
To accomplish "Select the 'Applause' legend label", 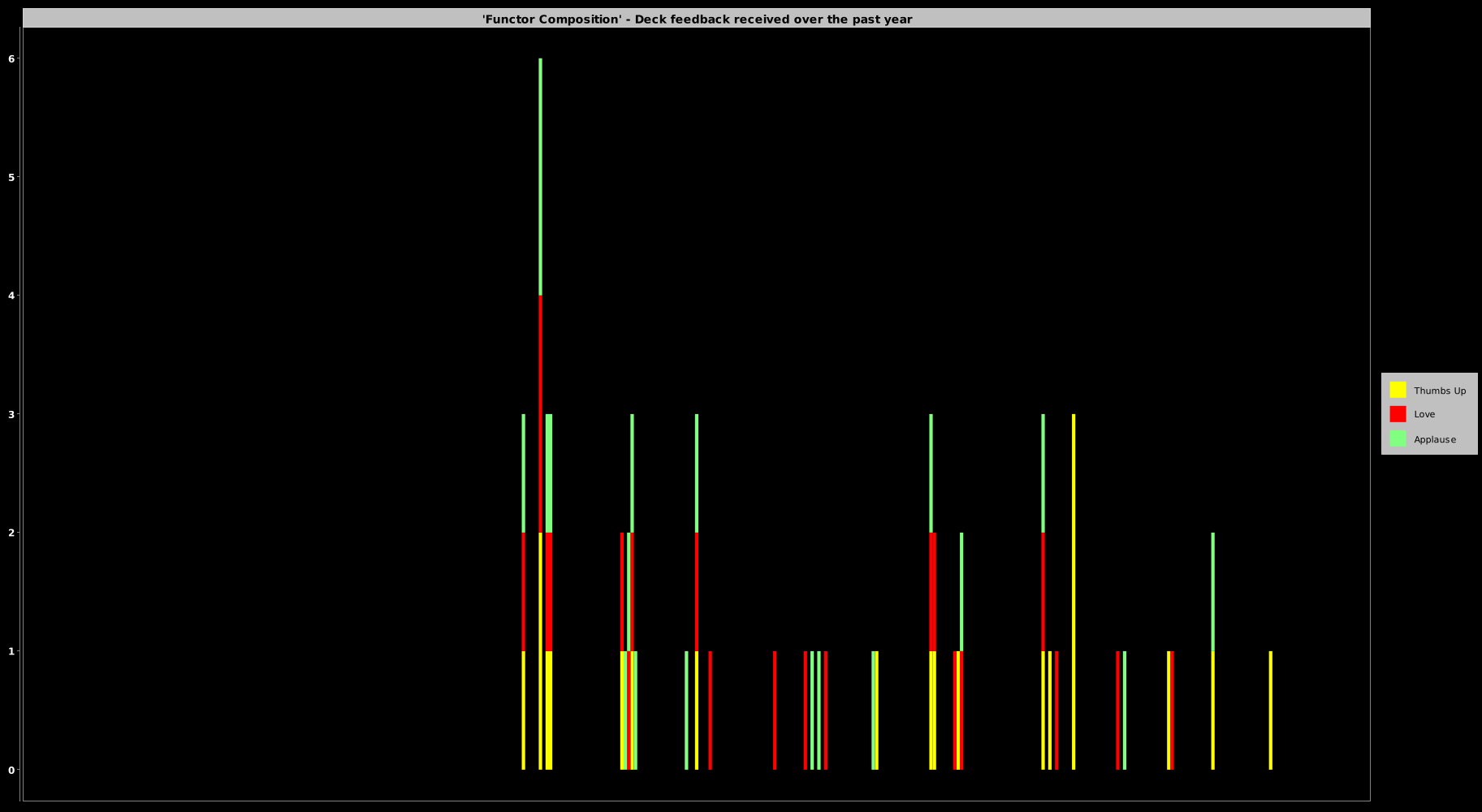I will pyautogui.click(x=1435, y=439).
